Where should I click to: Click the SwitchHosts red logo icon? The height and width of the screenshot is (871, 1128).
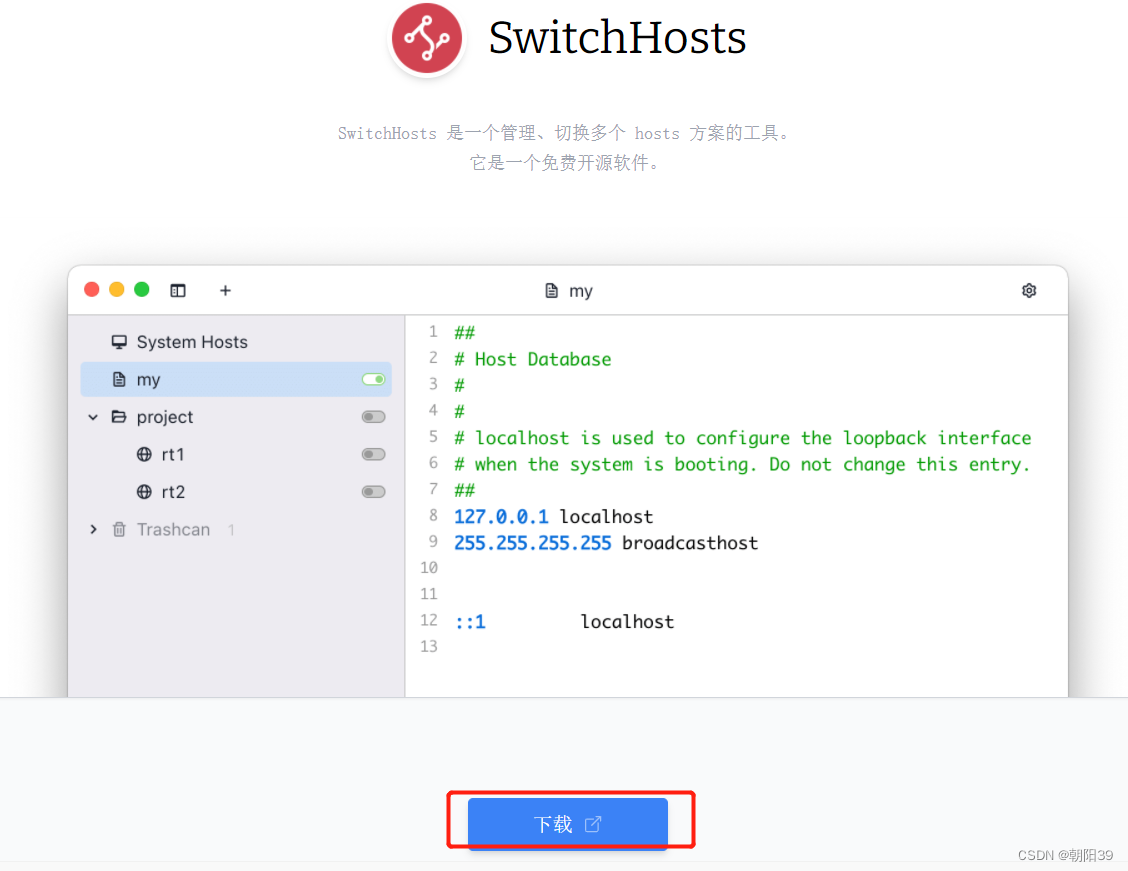click(x=427, y=37)
